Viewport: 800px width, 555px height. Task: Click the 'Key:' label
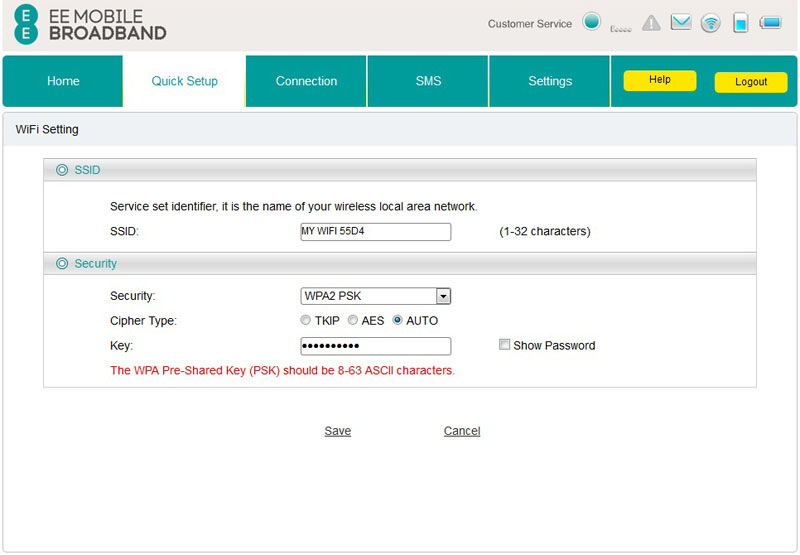(x=121, y=346)
